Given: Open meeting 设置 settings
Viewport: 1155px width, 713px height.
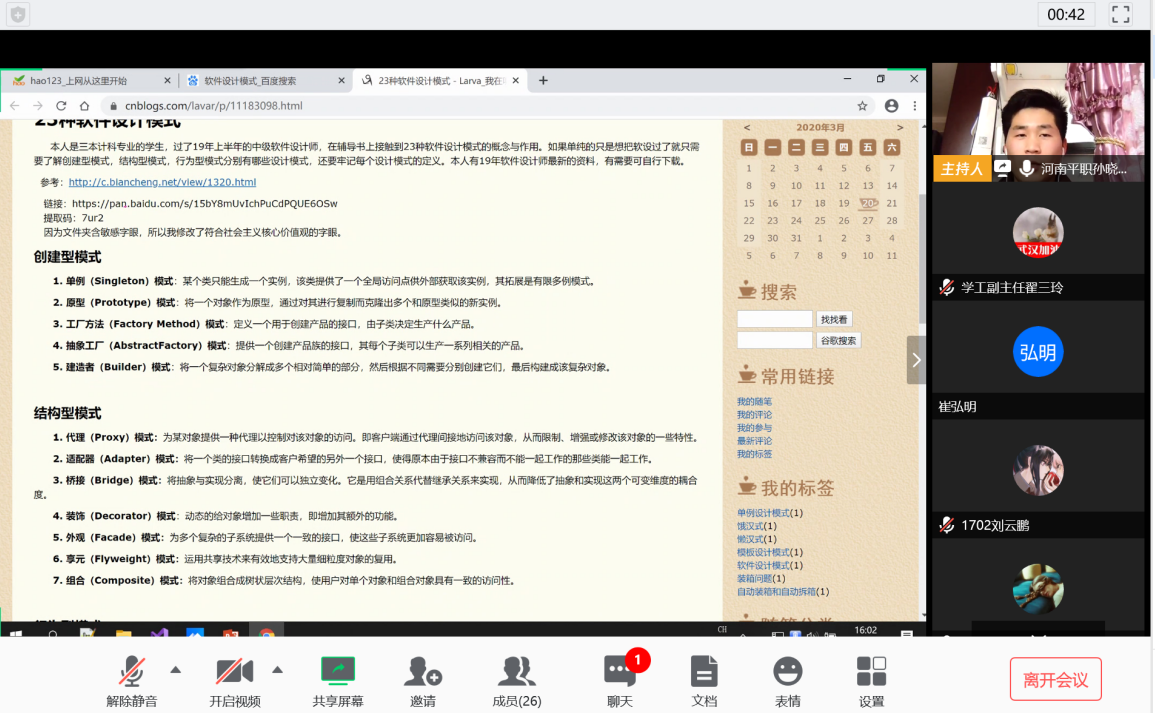Looking at the screenshot, I should coord(871,681).
